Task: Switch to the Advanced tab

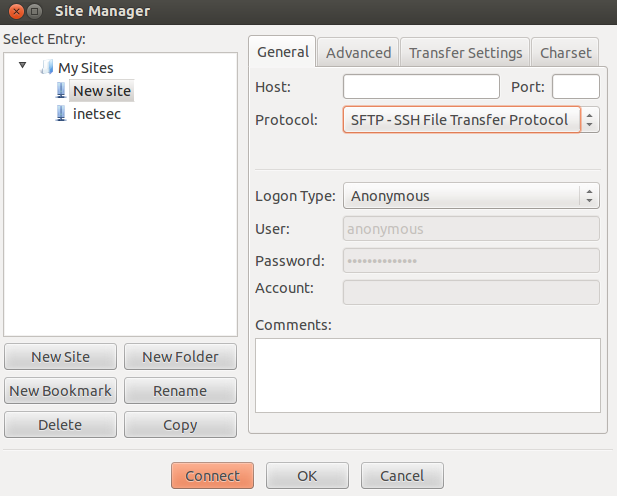Action: (x=358, y=52)
